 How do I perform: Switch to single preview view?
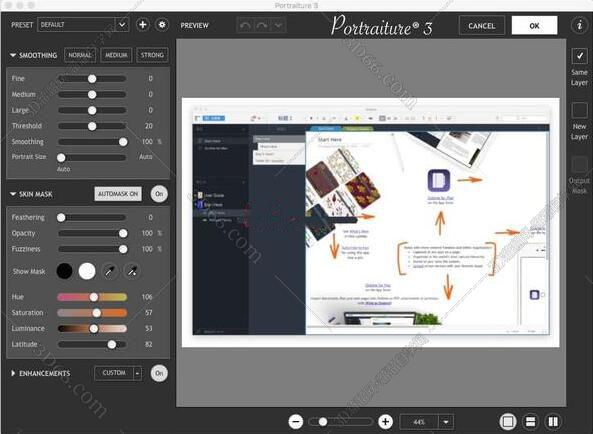pos(508,422)
